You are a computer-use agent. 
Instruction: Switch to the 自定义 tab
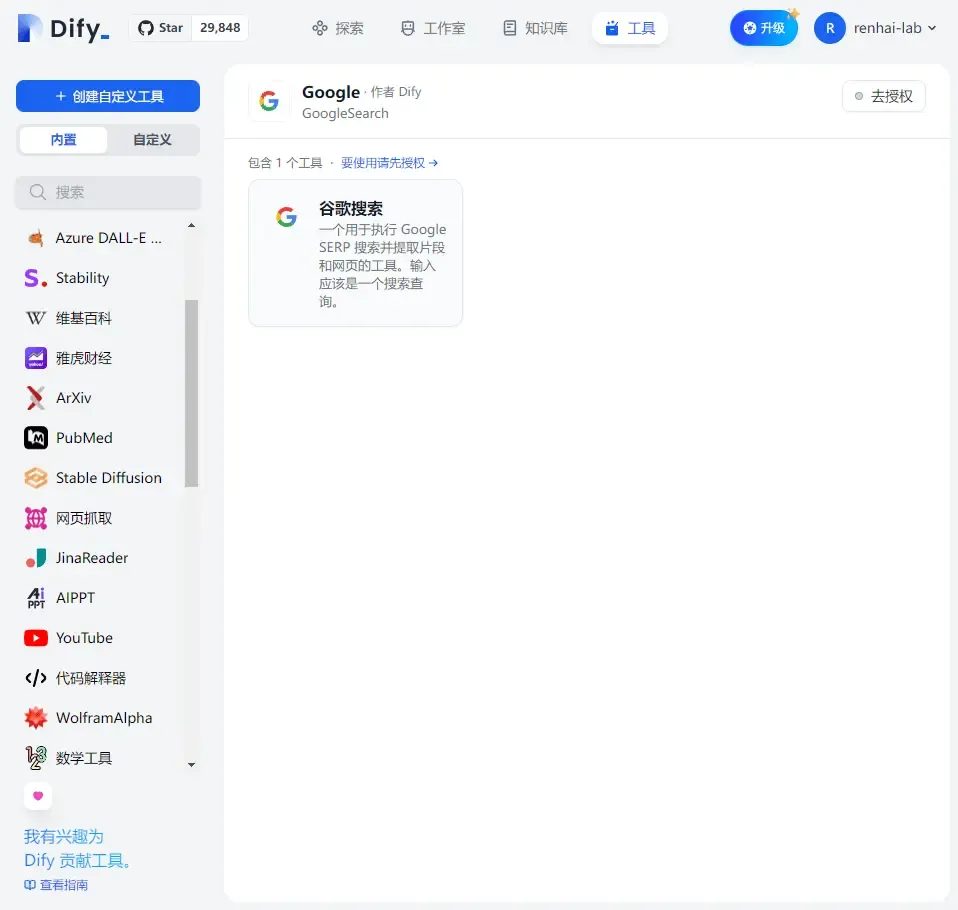[x=152, y=140]
